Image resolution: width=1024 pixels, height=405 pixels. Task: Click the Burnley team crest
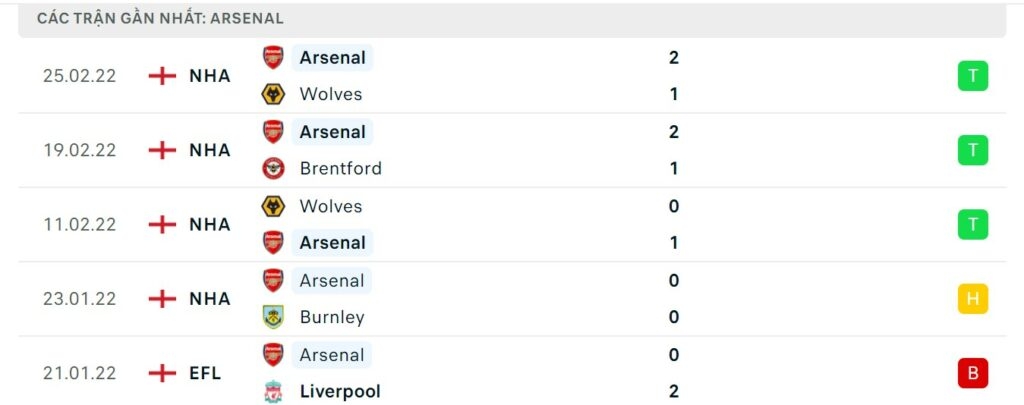pos(273,317)
